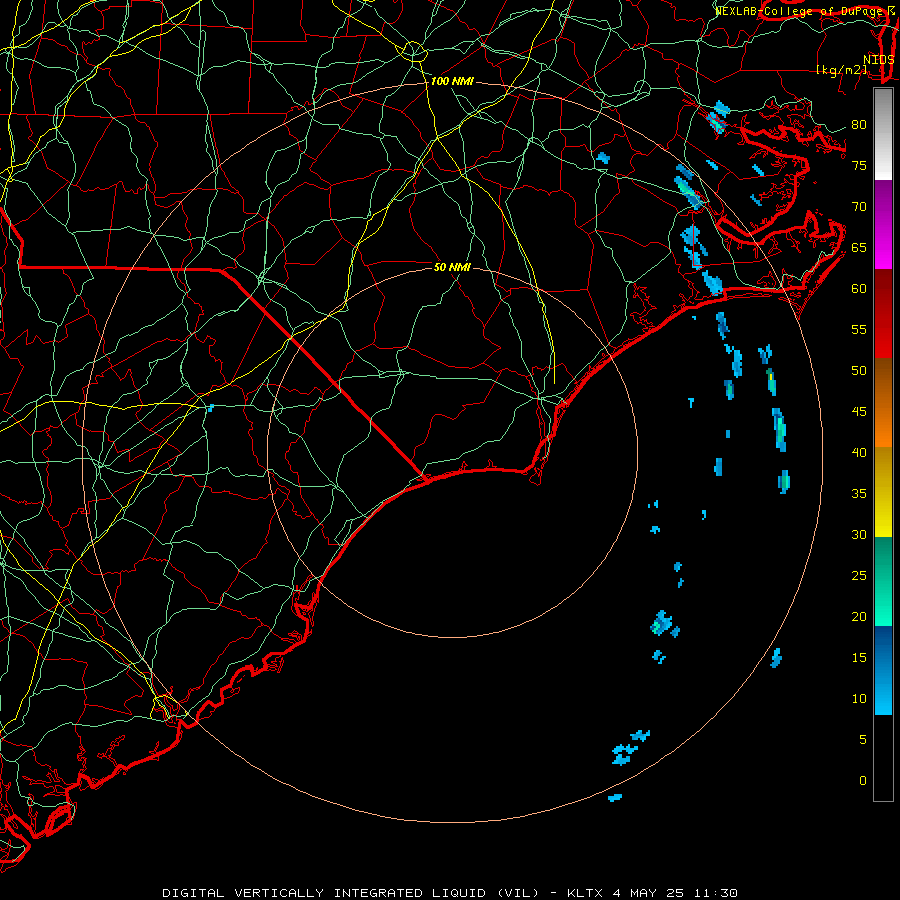The height and width of the screenshot is (900, 900).
Task: Click the 65 value on the color scale
Action: click(859, 247)
